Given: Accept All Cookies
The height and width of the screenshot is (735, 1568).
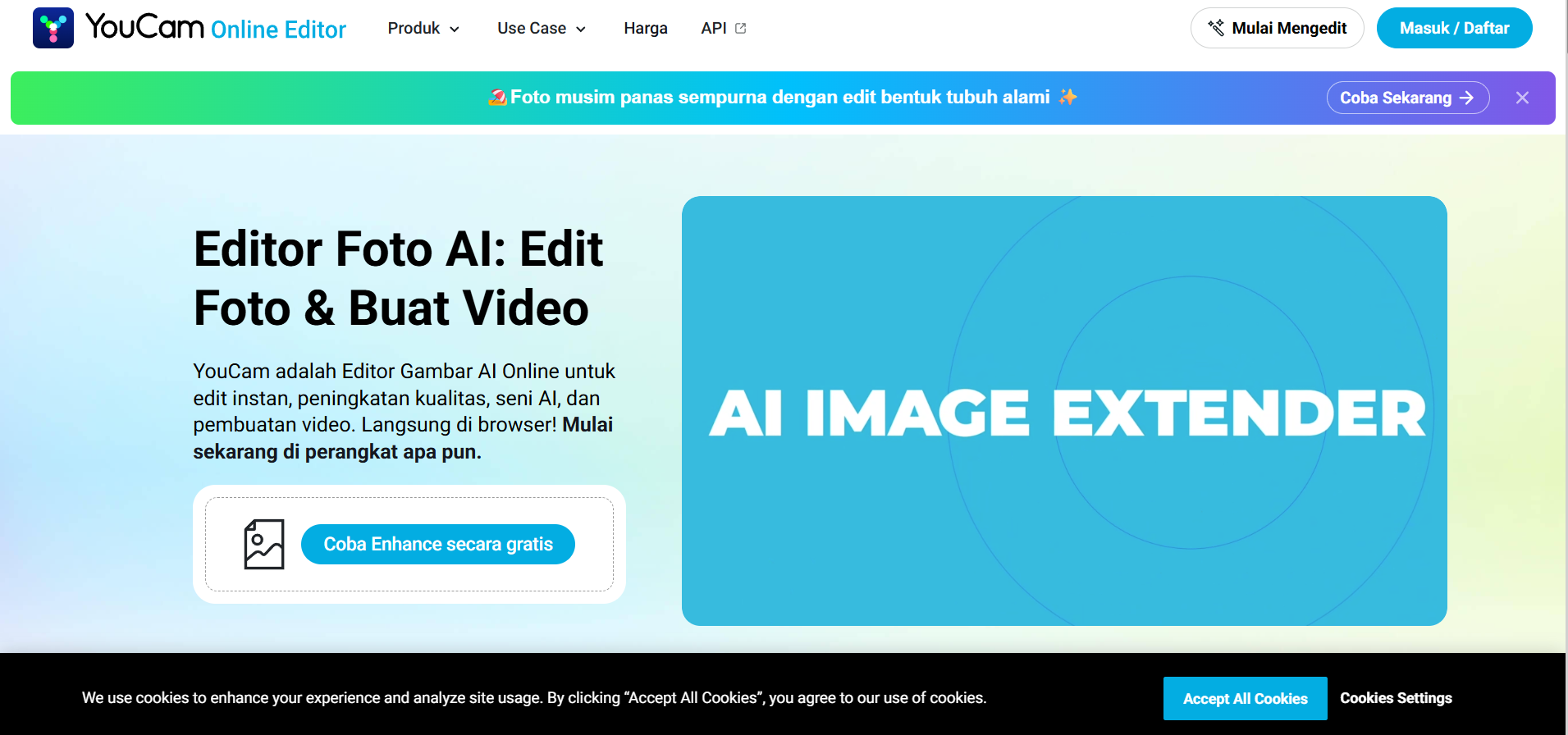Looking at the screenshot, I should tap(1245, 698).
